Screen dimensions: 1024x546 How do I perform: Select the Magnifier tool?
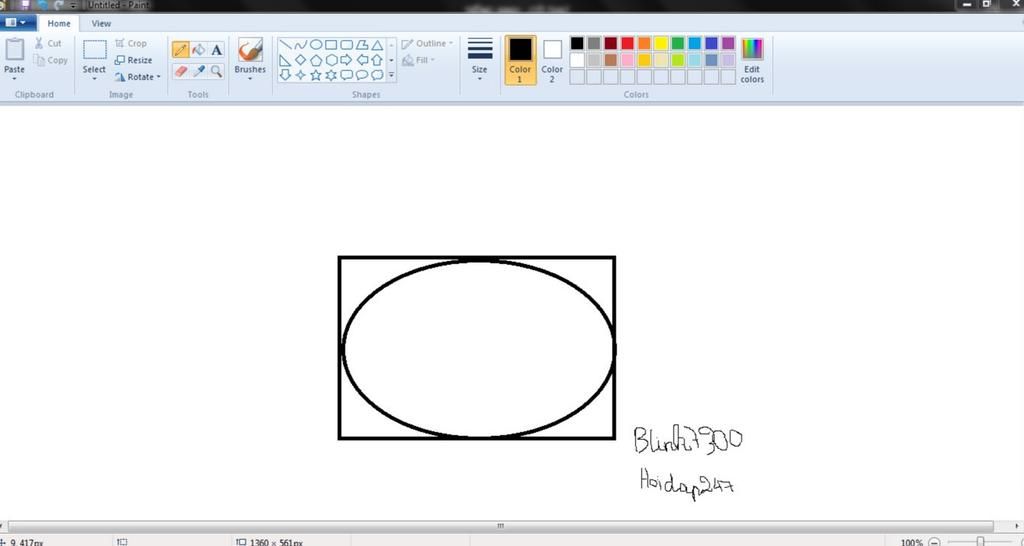pos(216,71)
